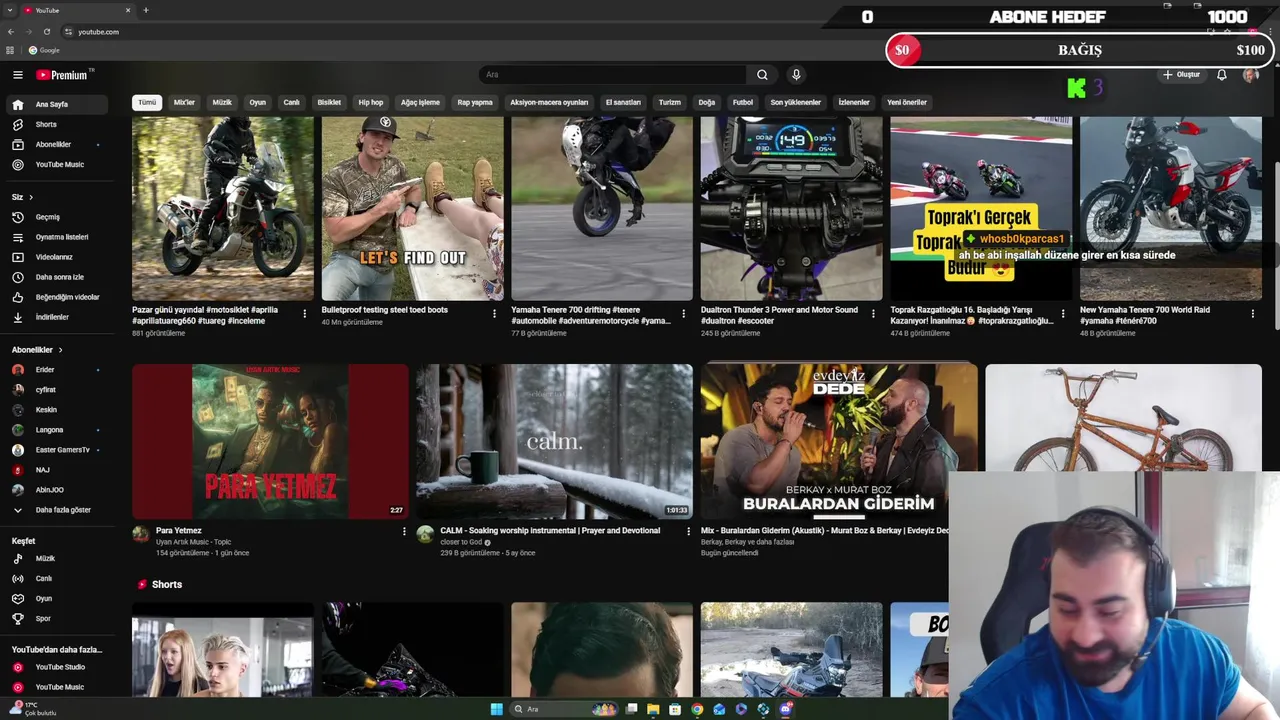1280x720 pixels.
Task: Reload the page in Chrome
Action: point(46,31)
